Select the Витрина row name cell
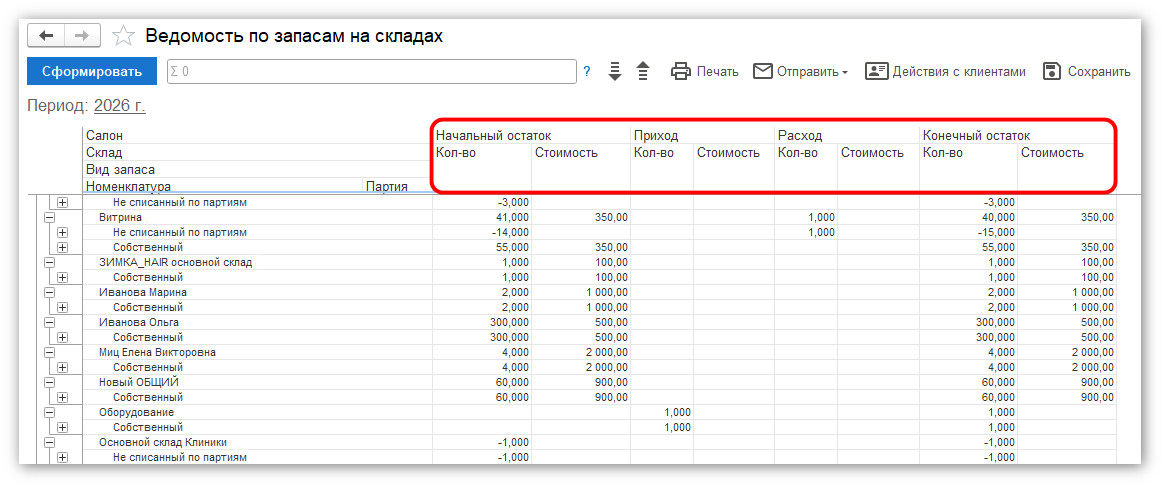 [257, 218]
